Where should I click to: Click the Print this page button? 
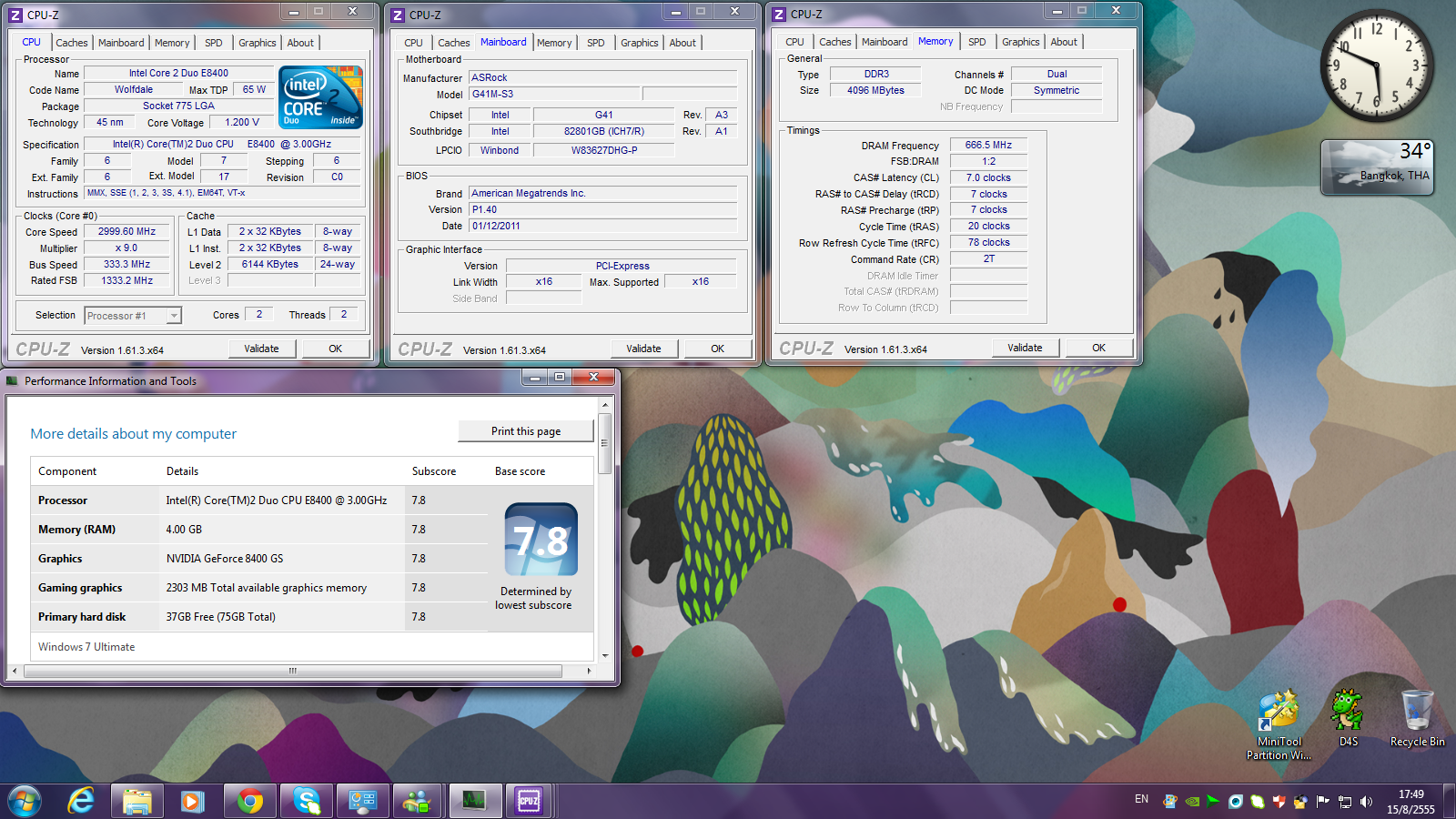[526, 431]
